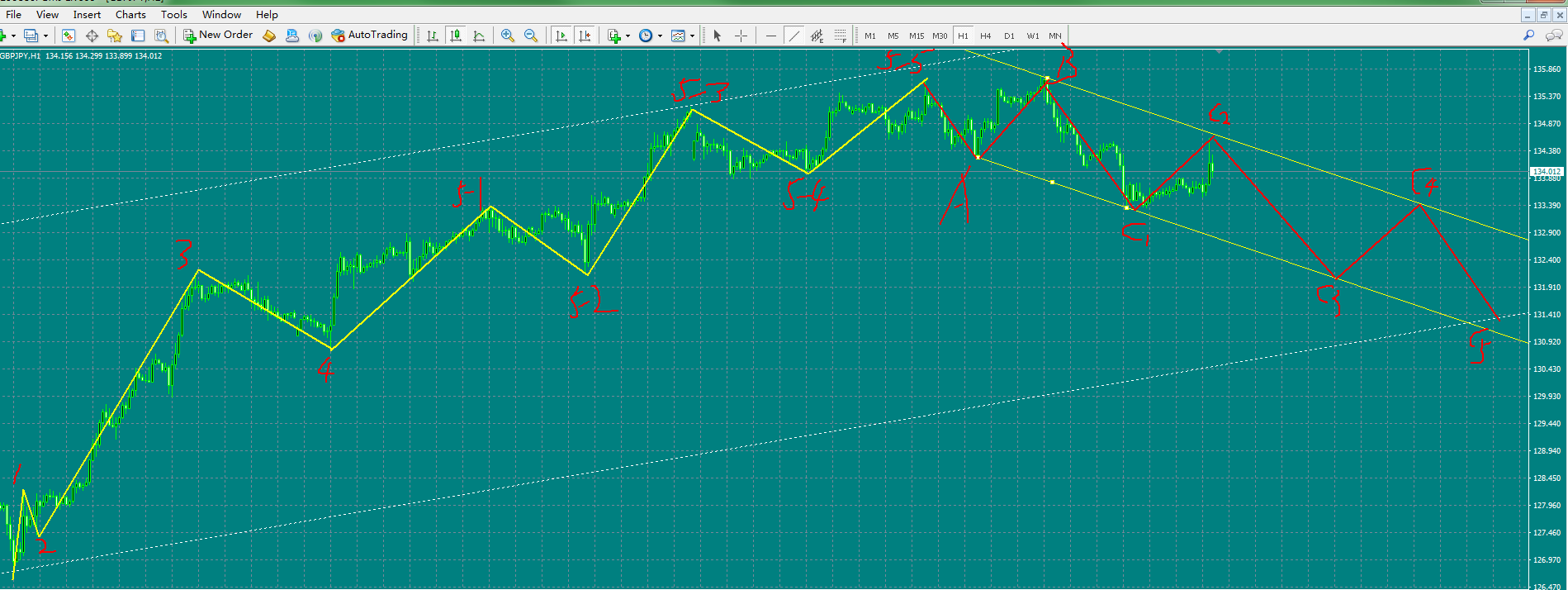1568x590 pixels.
Task: Select the equidistant channel tool
Action: tap(817, 36)
